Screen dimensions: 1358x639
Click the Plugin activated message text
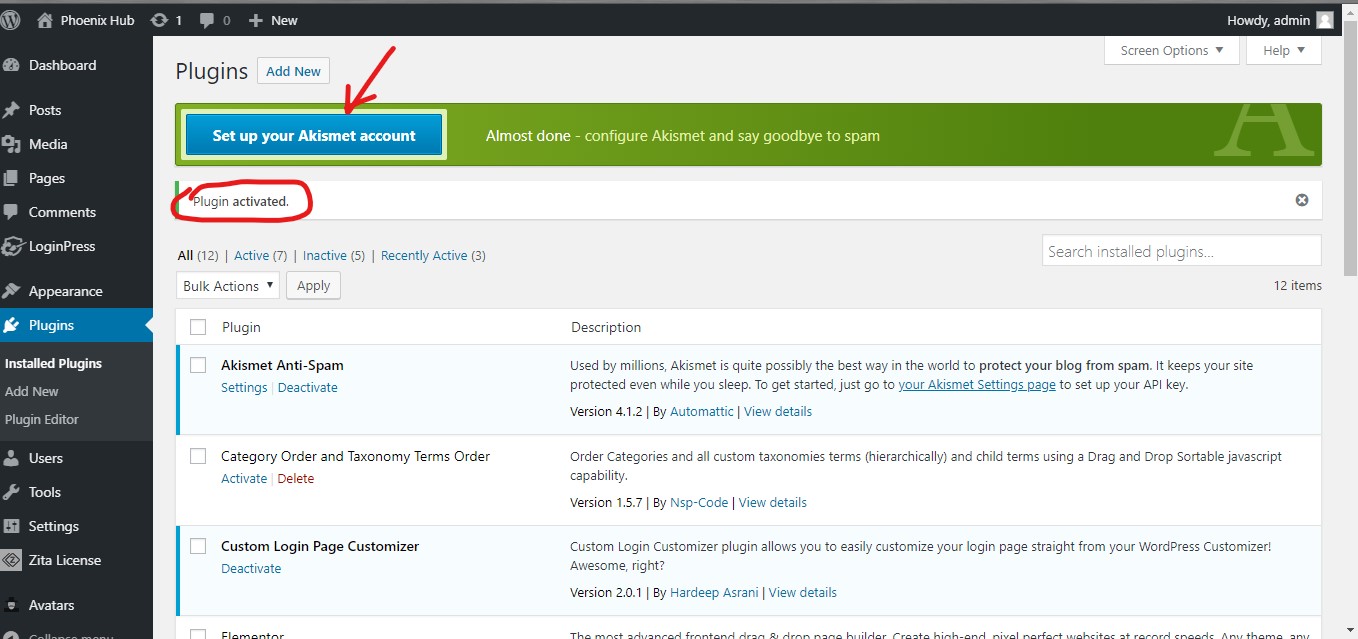pyautogui.click(x=241, y=201)
